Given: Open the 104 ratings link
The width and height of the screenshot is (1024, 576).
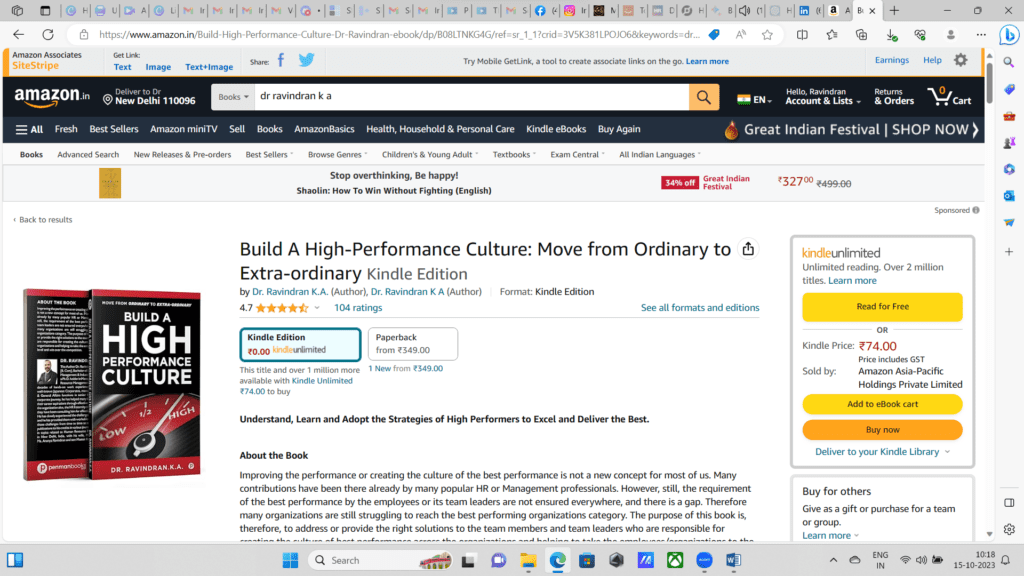Looking at the screenshot, I should pyautogui.click(x=358, y=308).
